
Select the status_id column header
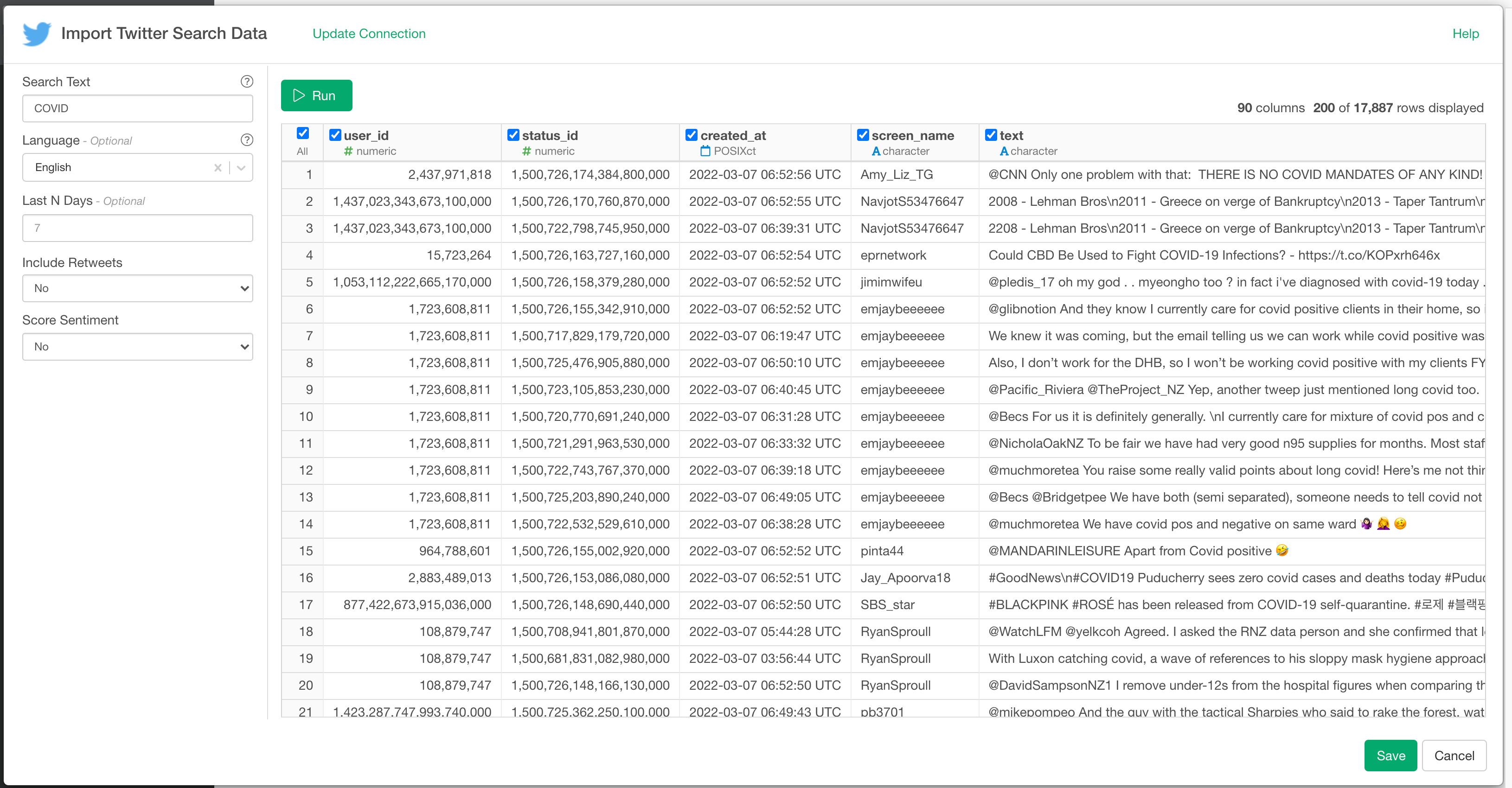[550, 135]
